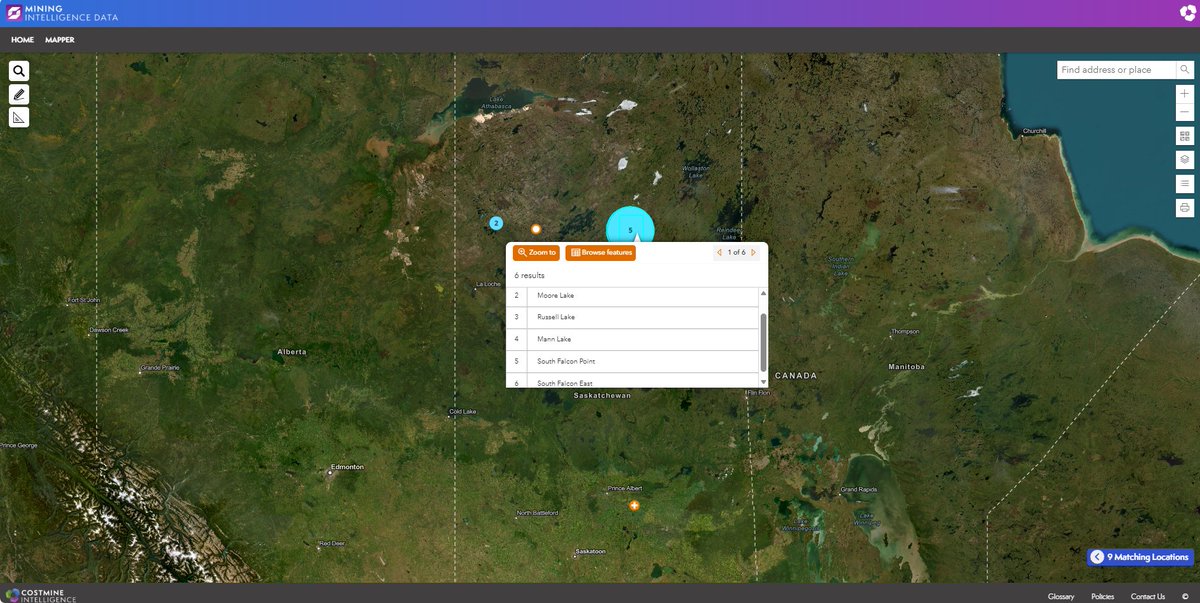
Task: Open the basemap gallery grid icon
Action: [x=1185, y=136]
